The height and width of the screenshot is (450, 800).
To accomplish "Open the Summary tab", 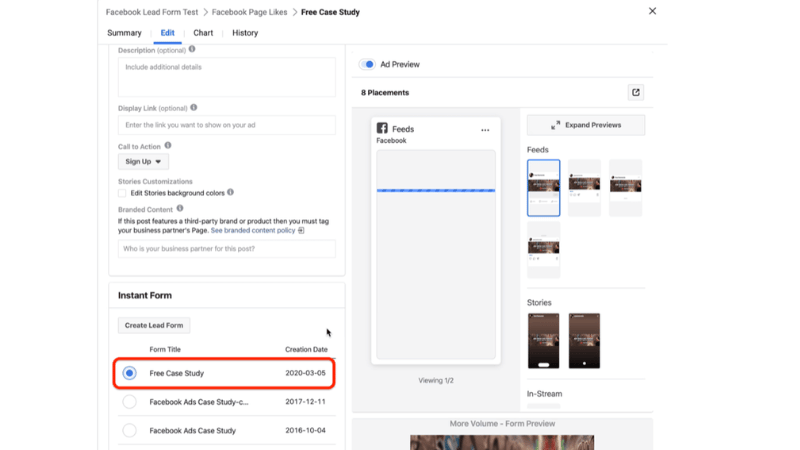I will point(124,33).
